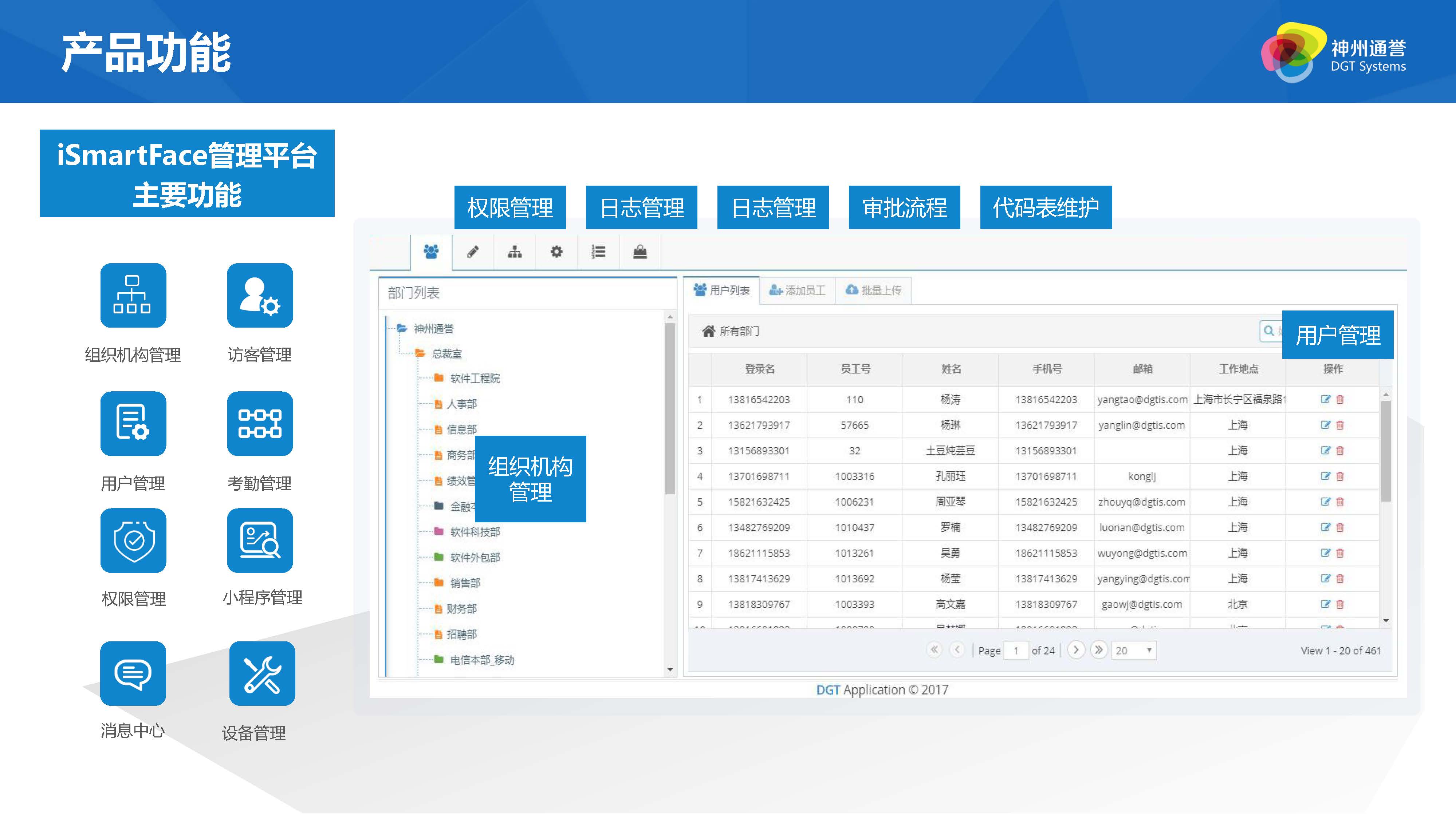The image size is (1456, 819).
Task: Click the department tree scroll-down arrow
Action: click(670, 670)
